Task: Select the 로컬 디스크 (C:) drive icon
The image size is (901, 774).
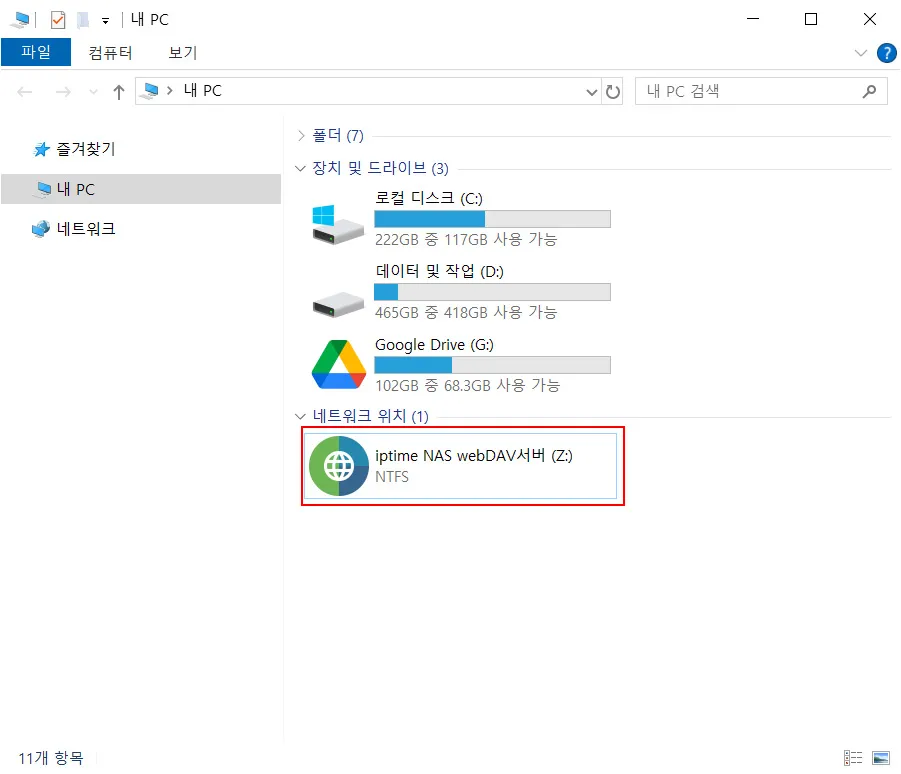Action: point(338,225)
